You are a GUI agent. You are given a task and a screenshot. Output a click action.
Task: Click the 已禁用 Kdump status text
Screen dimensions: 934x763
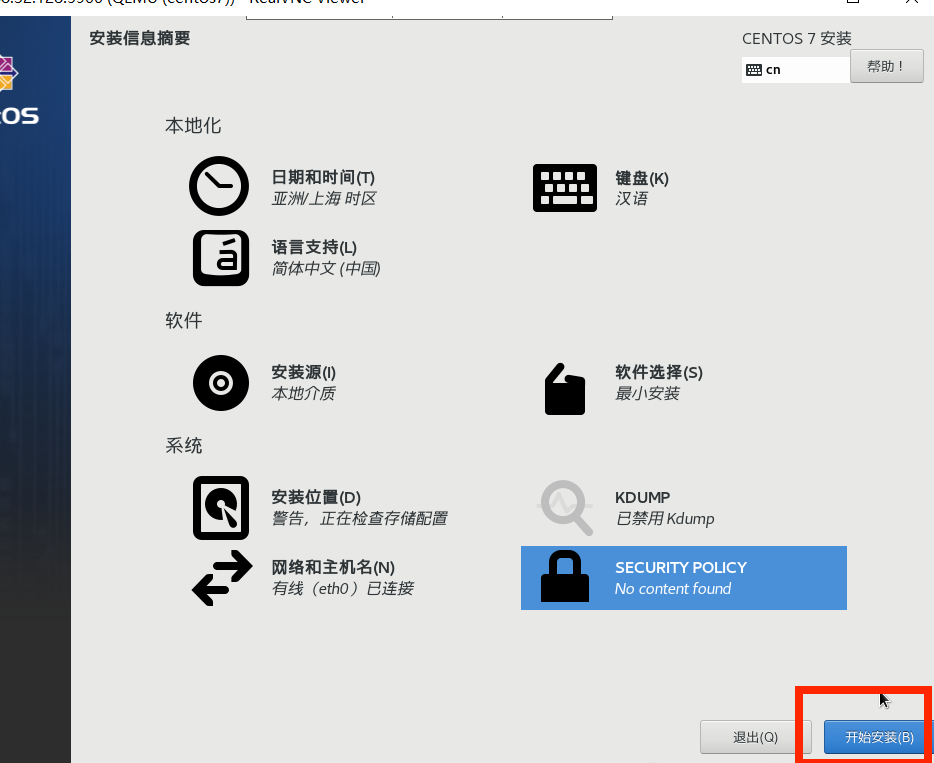[x=665, y=518]
